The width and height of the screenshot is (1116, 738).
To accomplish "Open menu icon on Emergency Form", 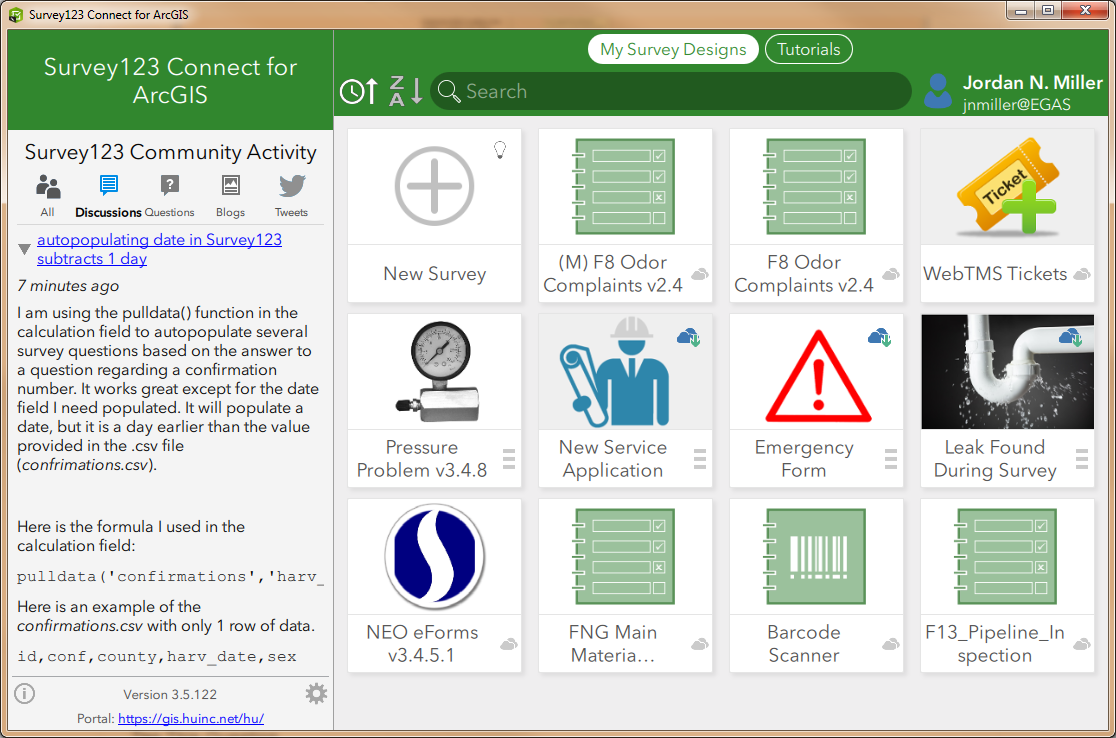I will click(890, 459).
